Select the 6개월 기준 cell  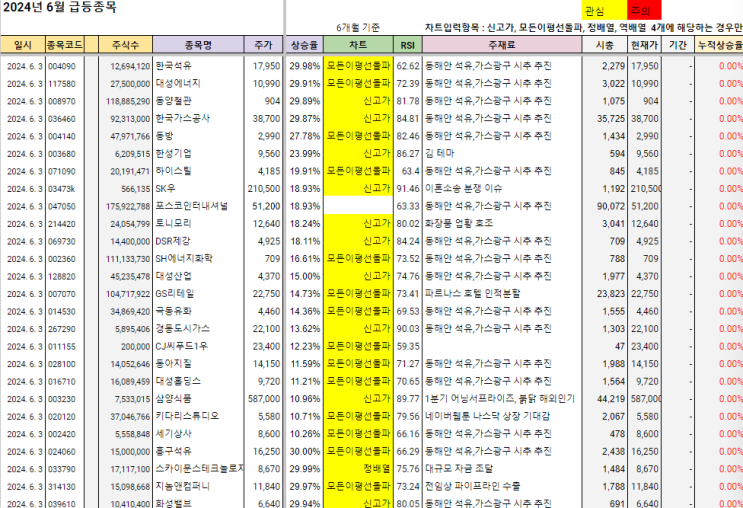358,27
